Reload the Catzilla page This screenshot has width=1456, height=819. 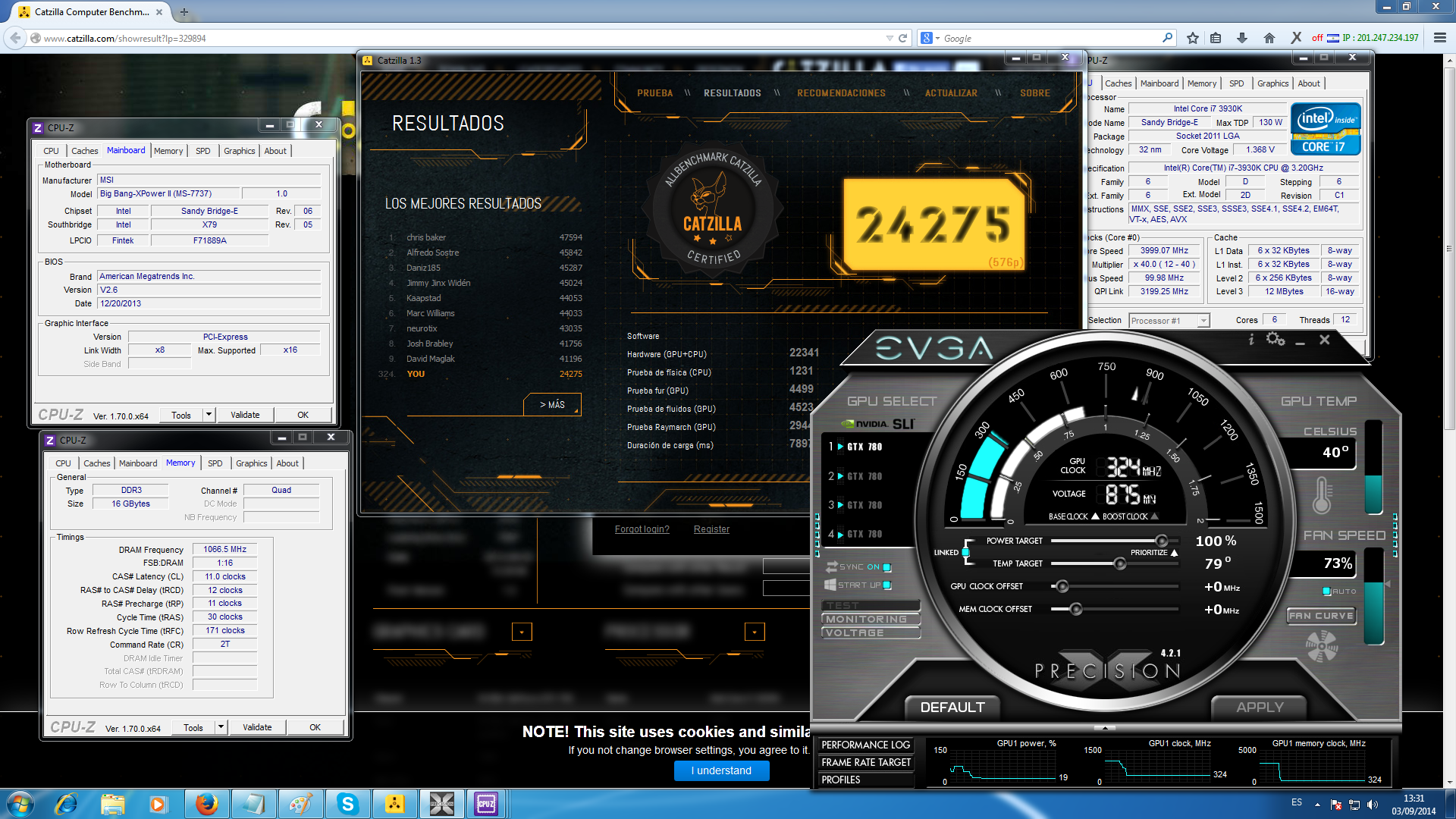[x=902, y=38]
